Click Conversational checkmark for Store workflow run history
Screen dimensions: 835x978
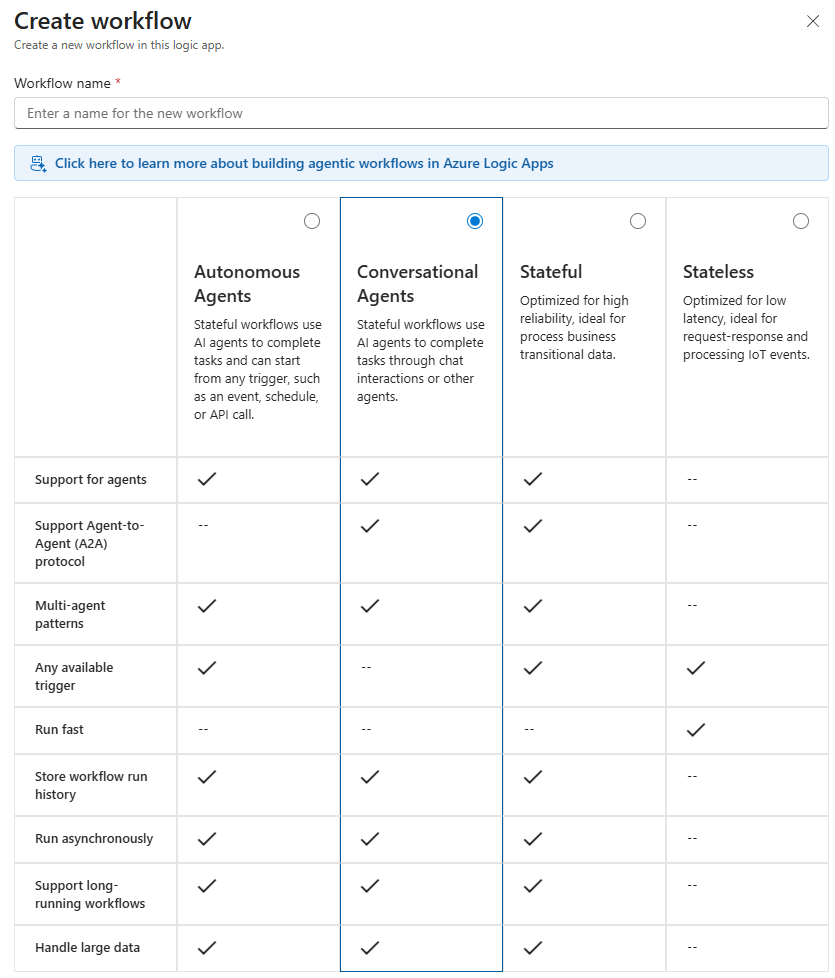(370, 776)
